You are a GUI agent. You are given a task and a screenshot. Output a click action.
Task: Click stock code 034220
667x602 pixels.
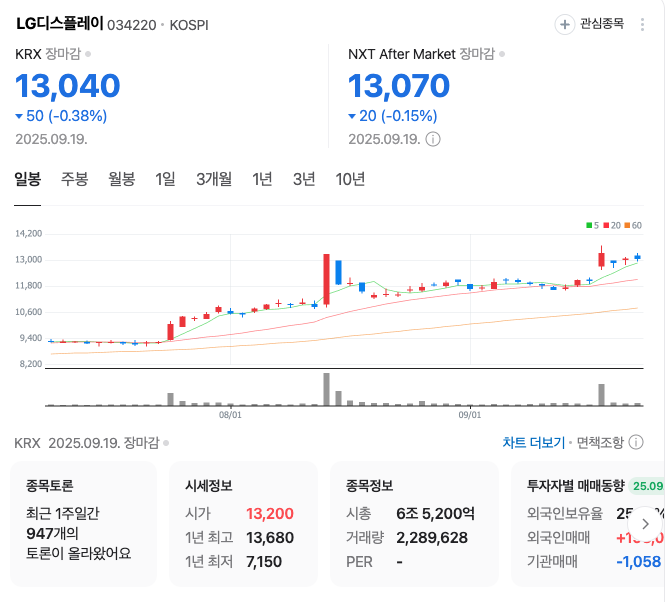(x=131, y=25)
